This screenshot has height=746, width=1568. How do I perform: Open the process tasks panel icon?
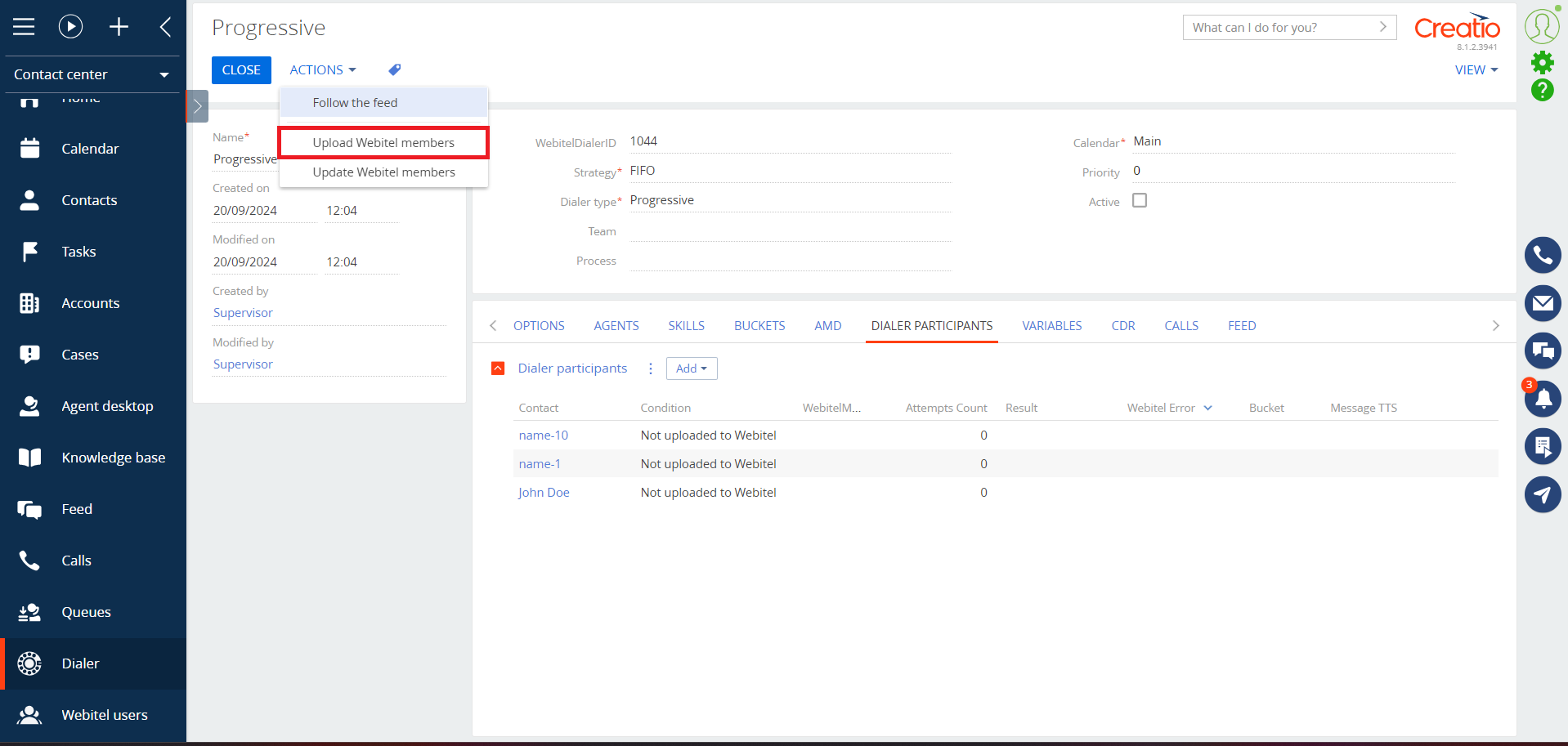[x=1543, y=446]
